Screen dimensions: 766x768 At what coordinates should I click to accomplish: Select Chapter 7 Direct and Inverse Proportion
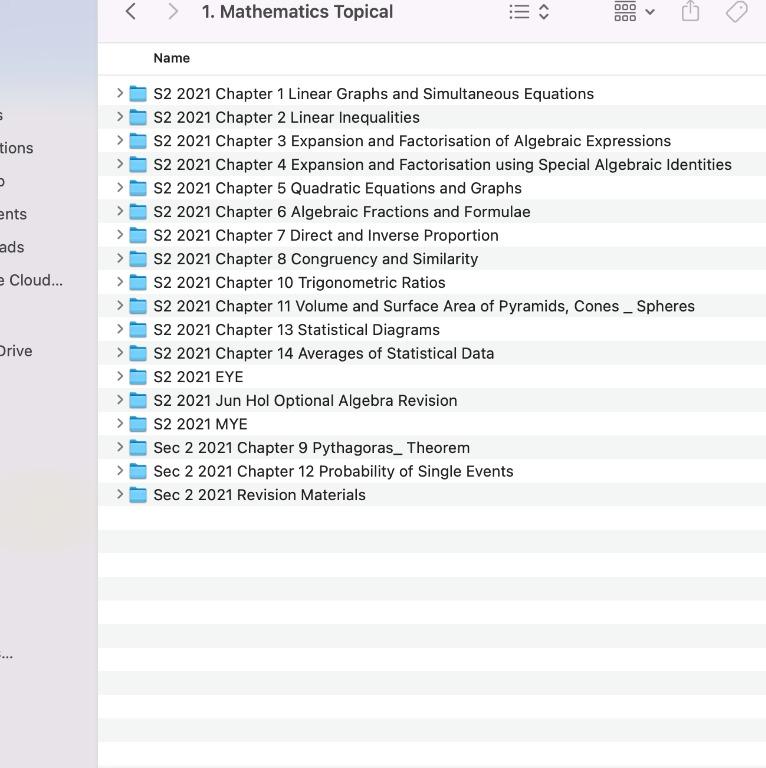click(325, 235)
